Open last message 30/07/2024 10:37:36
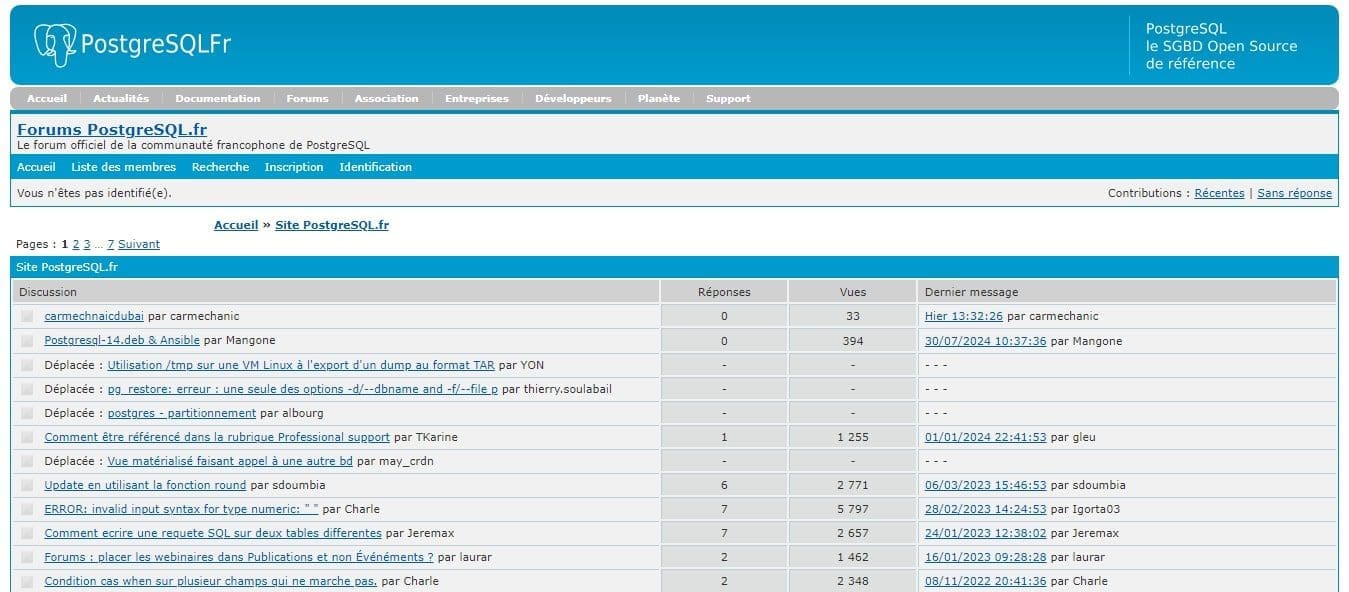Image resolution: width=1349 pixels, height=592 pixels. pos(986,341)
